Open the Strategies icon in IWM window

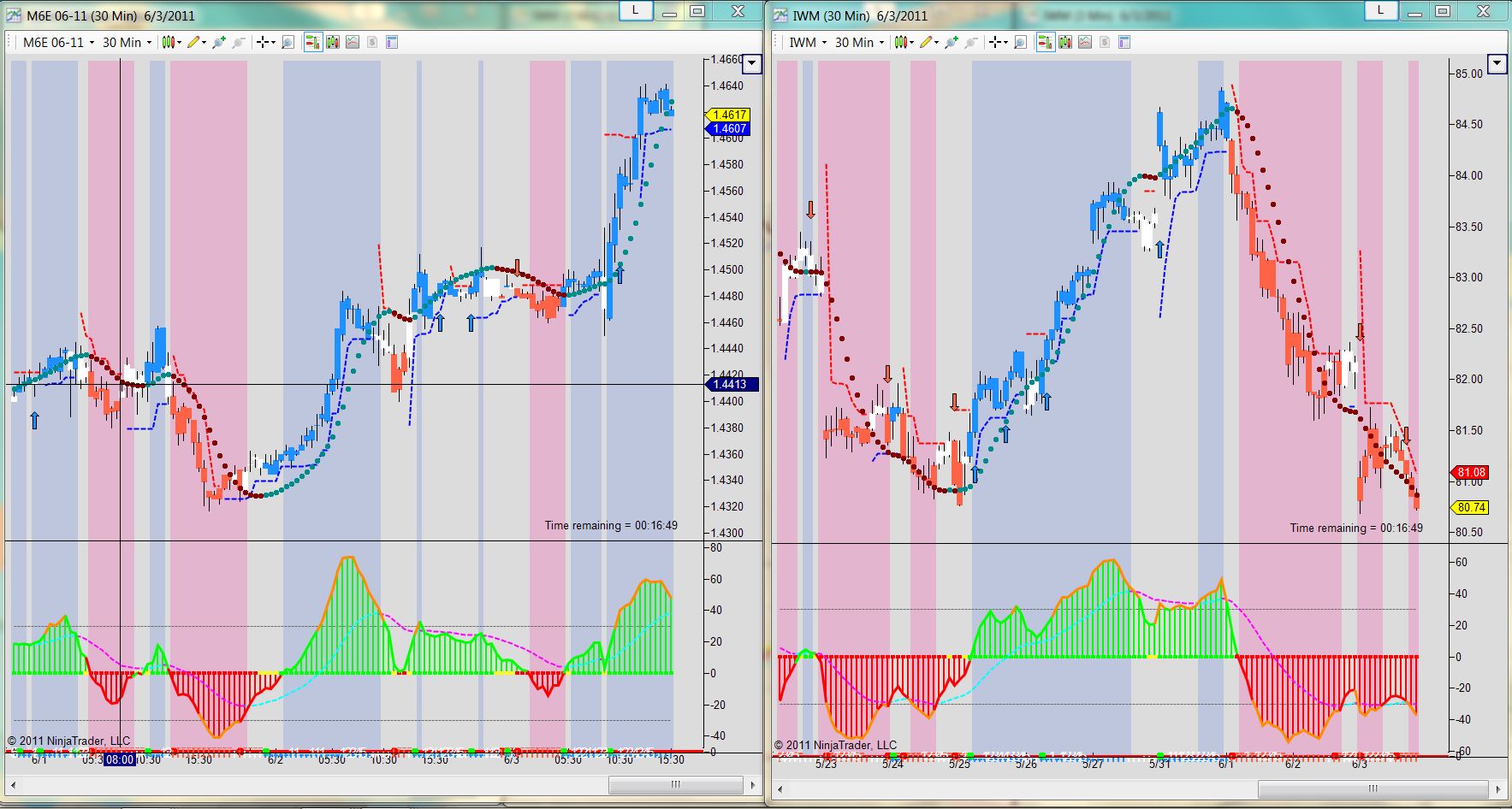1105,42
